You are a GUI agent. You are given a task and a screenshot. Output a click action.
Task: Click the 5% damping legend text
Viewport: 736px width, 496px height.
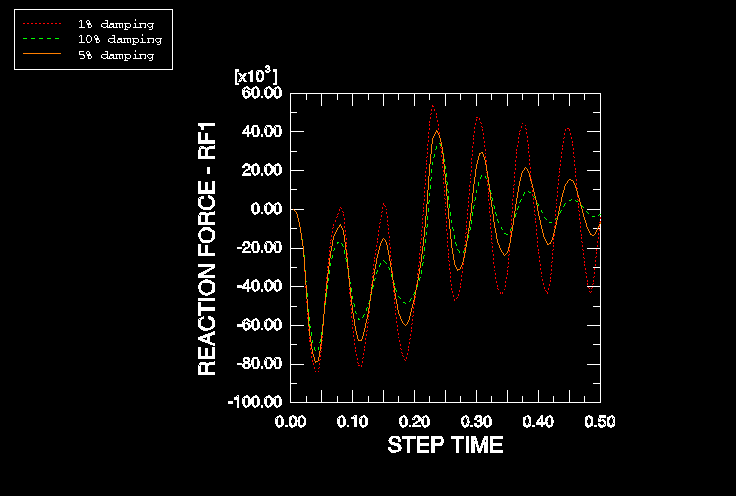(115, 55)
